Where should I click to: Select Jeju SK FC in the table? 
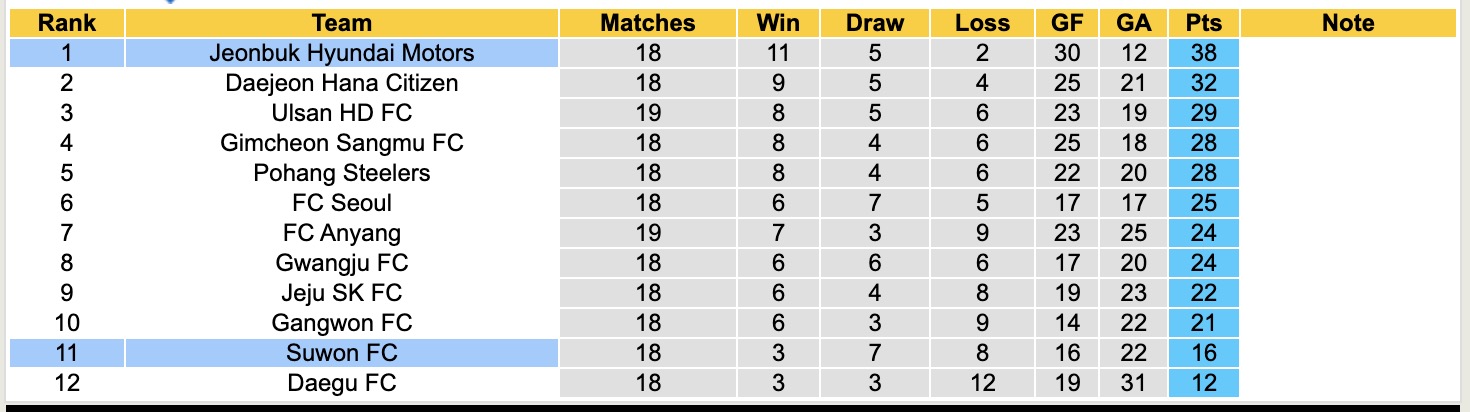(342, 293)
